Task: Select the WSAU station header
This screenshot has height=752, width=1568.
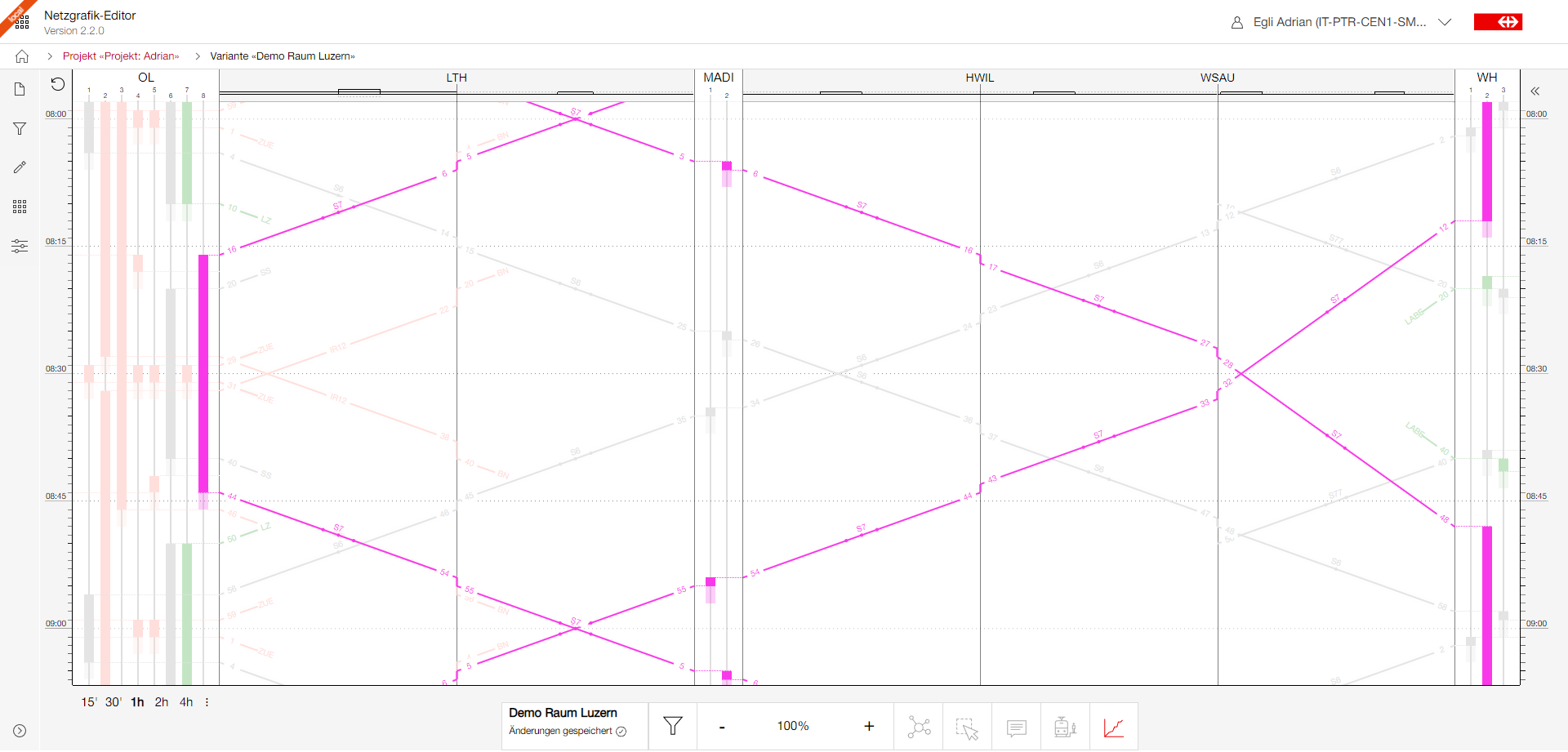Action: [1218, 78]
